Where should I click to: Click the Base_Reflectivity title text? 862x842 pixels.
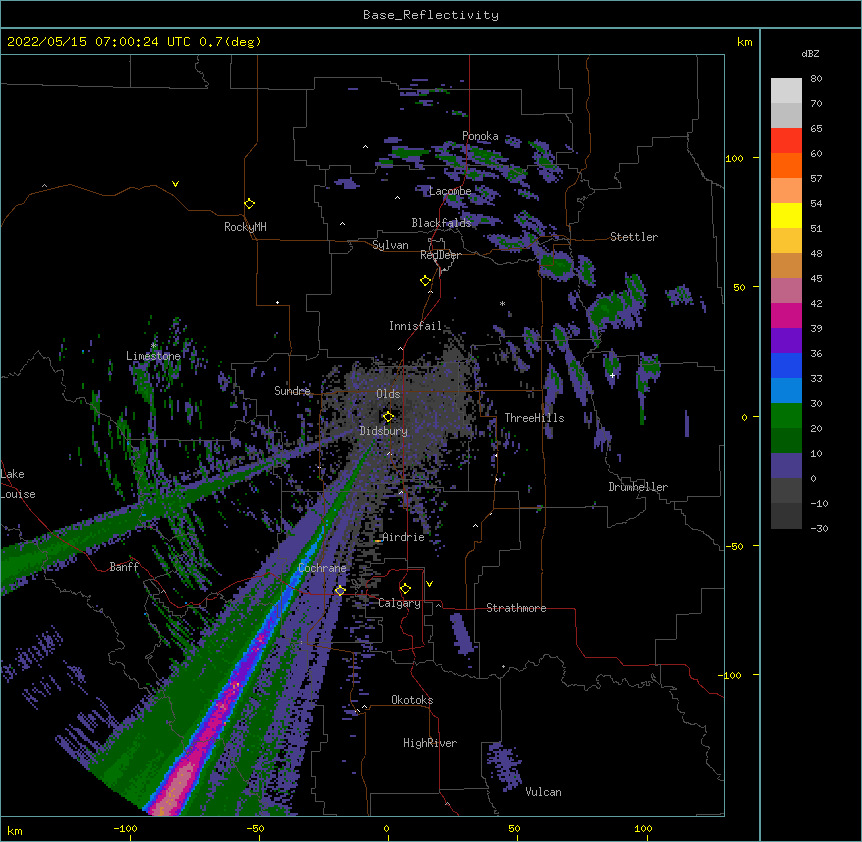[x=431, y=15]
